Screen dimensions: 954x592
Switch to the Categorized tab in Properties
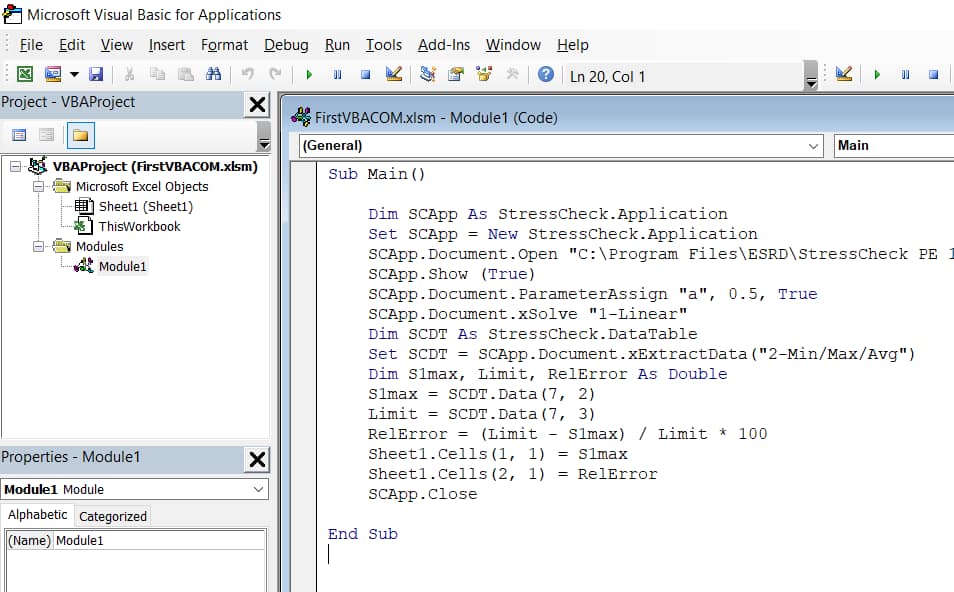pyautogui.click(x=112, y=515)
